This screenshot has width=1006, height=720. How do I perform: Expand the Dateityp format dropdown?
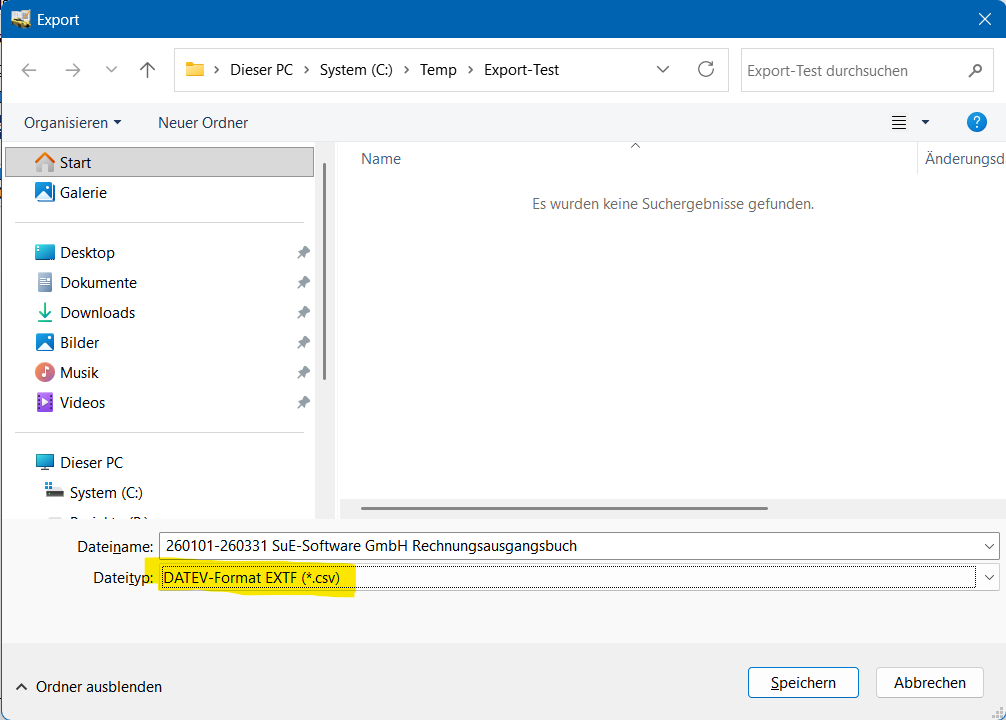(x=989, y=577)
